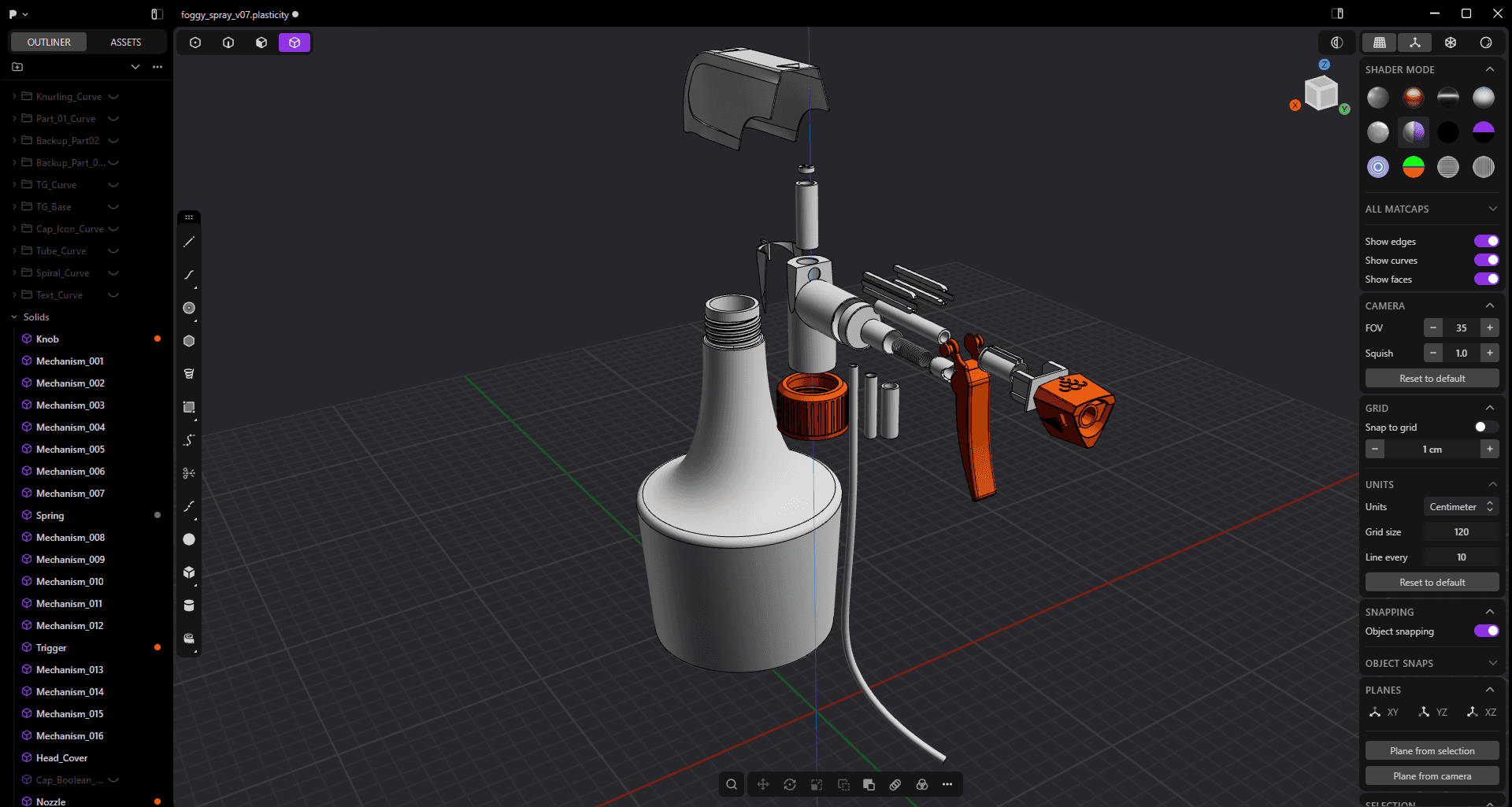Screen dimensions: 1512x807
Task: Open the outliner chevron dropdown
Action: click(x=135, y=67)
